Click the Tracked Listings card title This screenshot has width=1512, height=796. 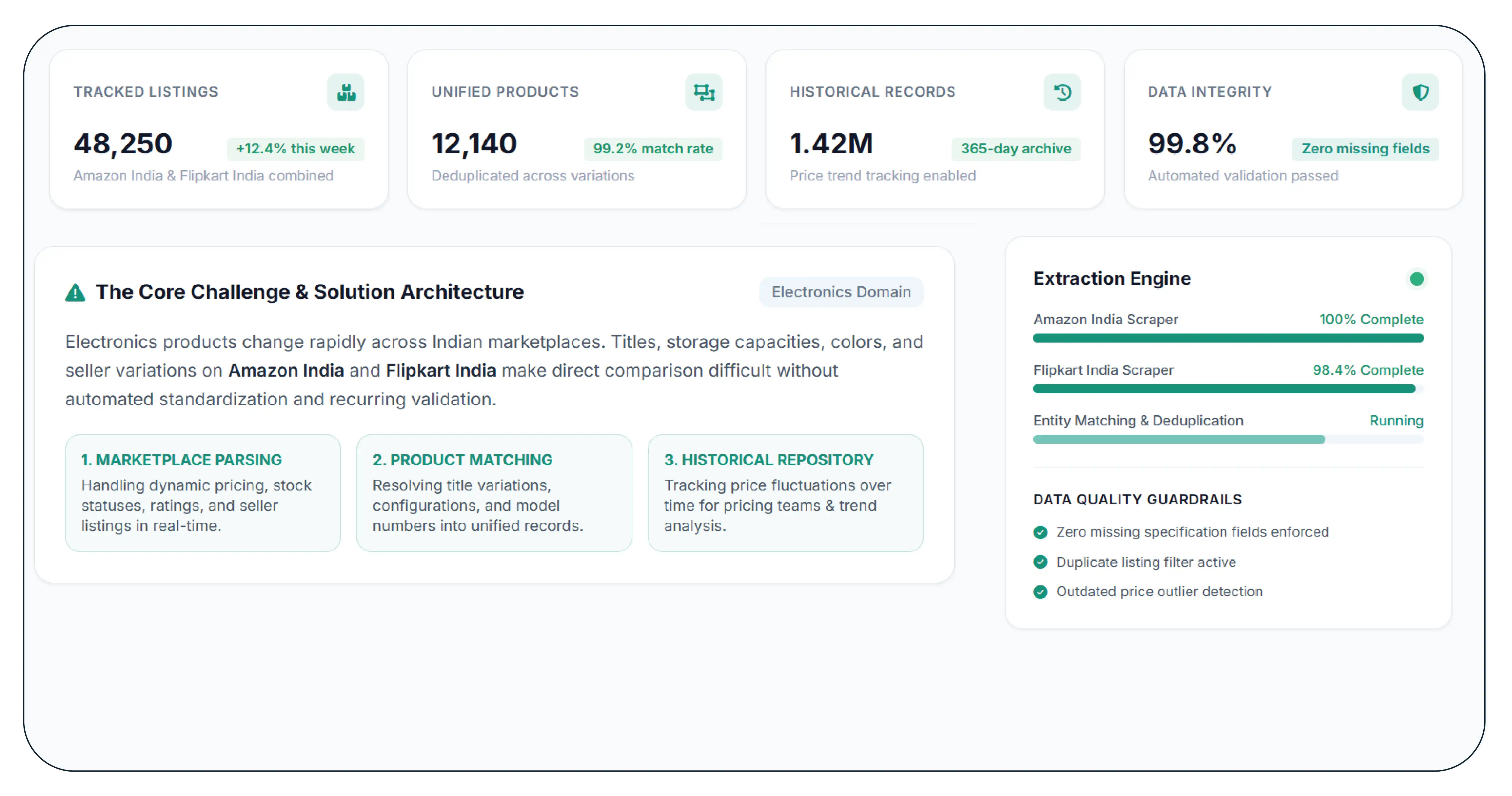point(146,92)
